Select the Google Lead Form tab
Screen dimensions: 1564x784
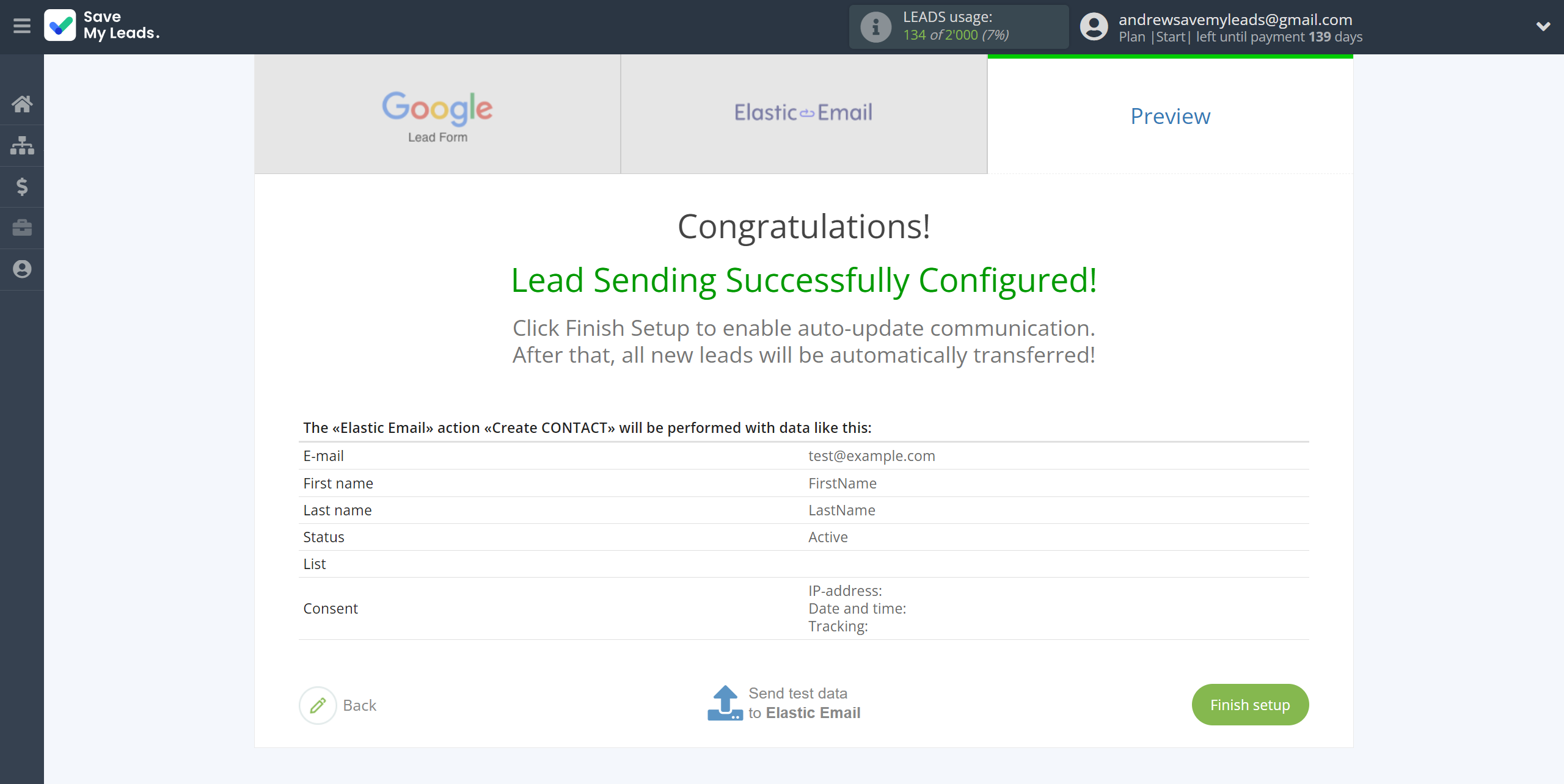click(x=437, y=114)
